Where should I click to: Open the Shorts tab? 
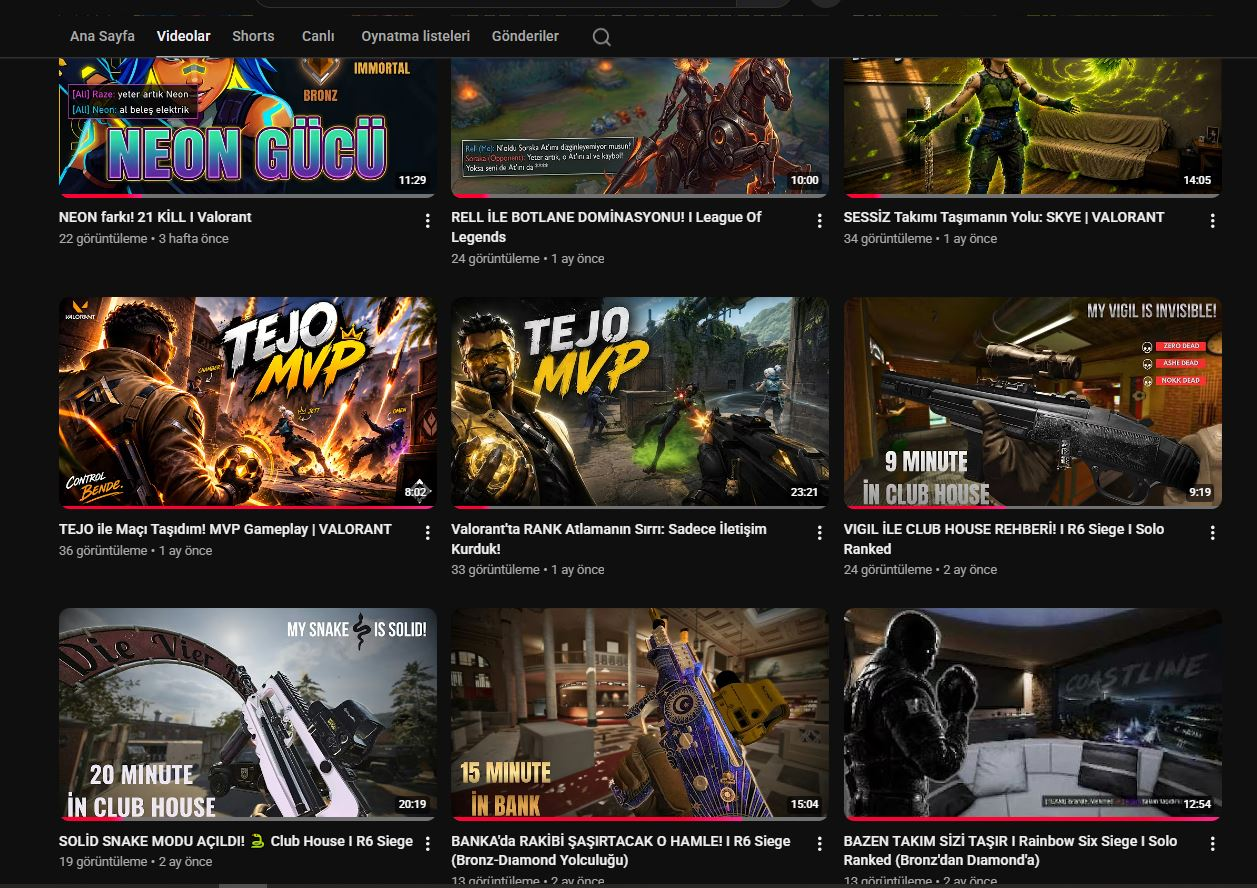tap(253, 36)
